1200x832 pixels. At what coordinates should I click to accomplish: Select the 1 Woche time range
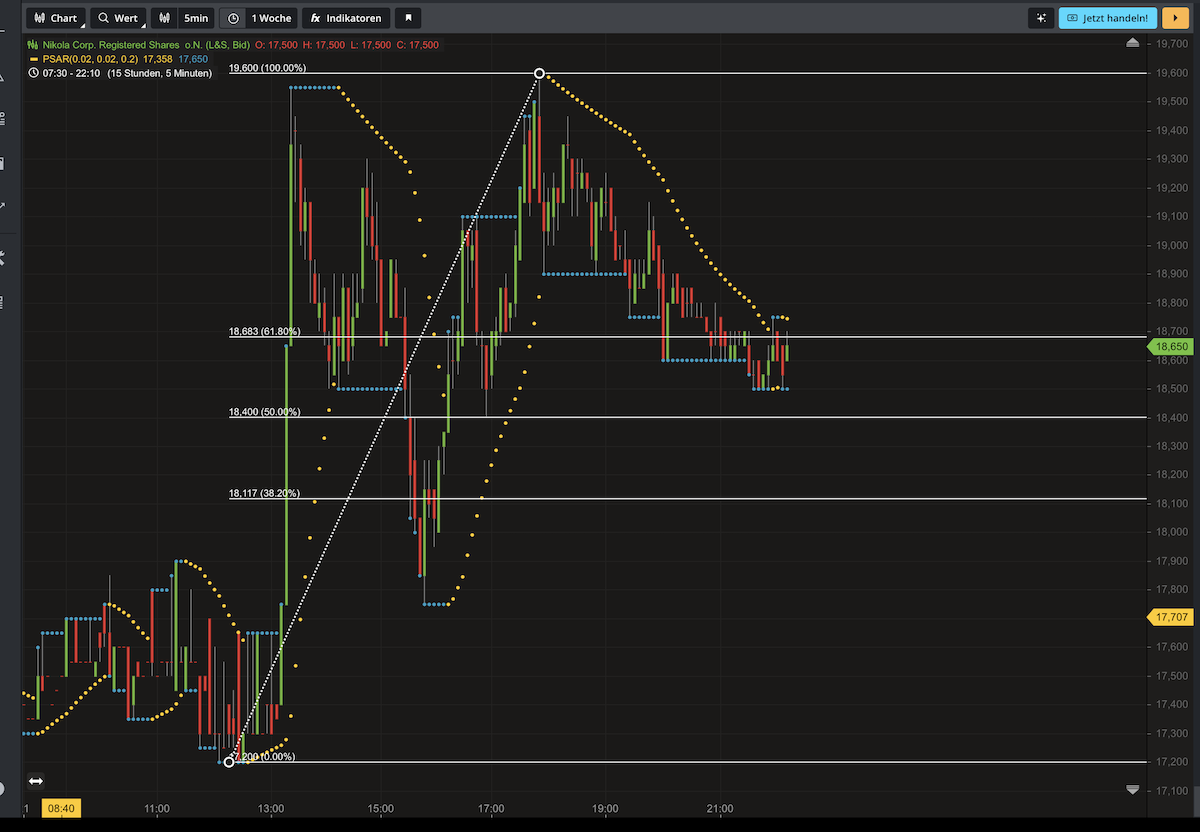(x=272, y=18)
